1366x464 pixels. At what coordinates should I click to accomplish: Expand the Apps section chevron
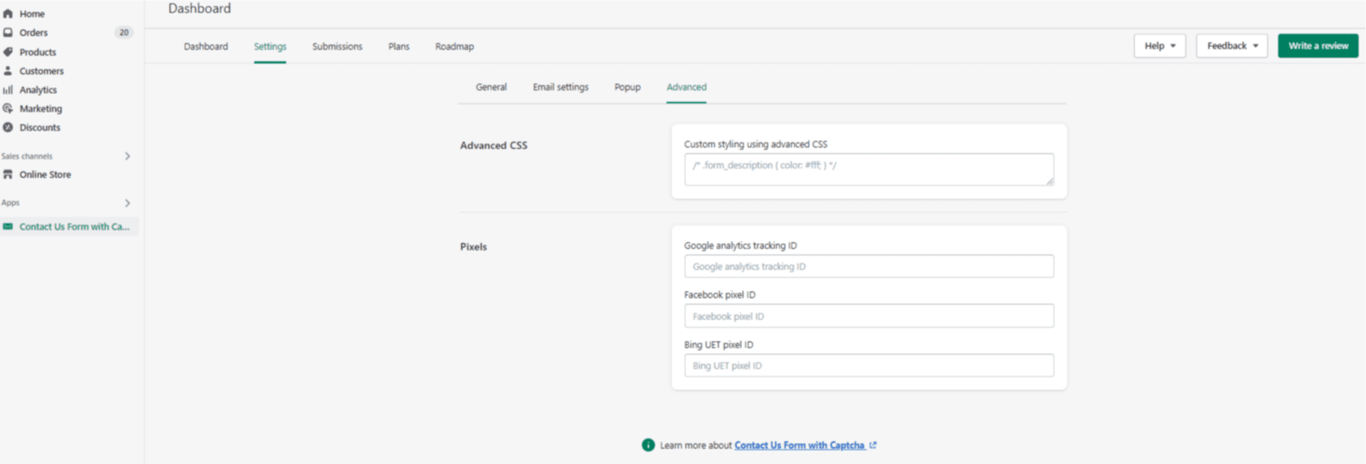[127, 203]
